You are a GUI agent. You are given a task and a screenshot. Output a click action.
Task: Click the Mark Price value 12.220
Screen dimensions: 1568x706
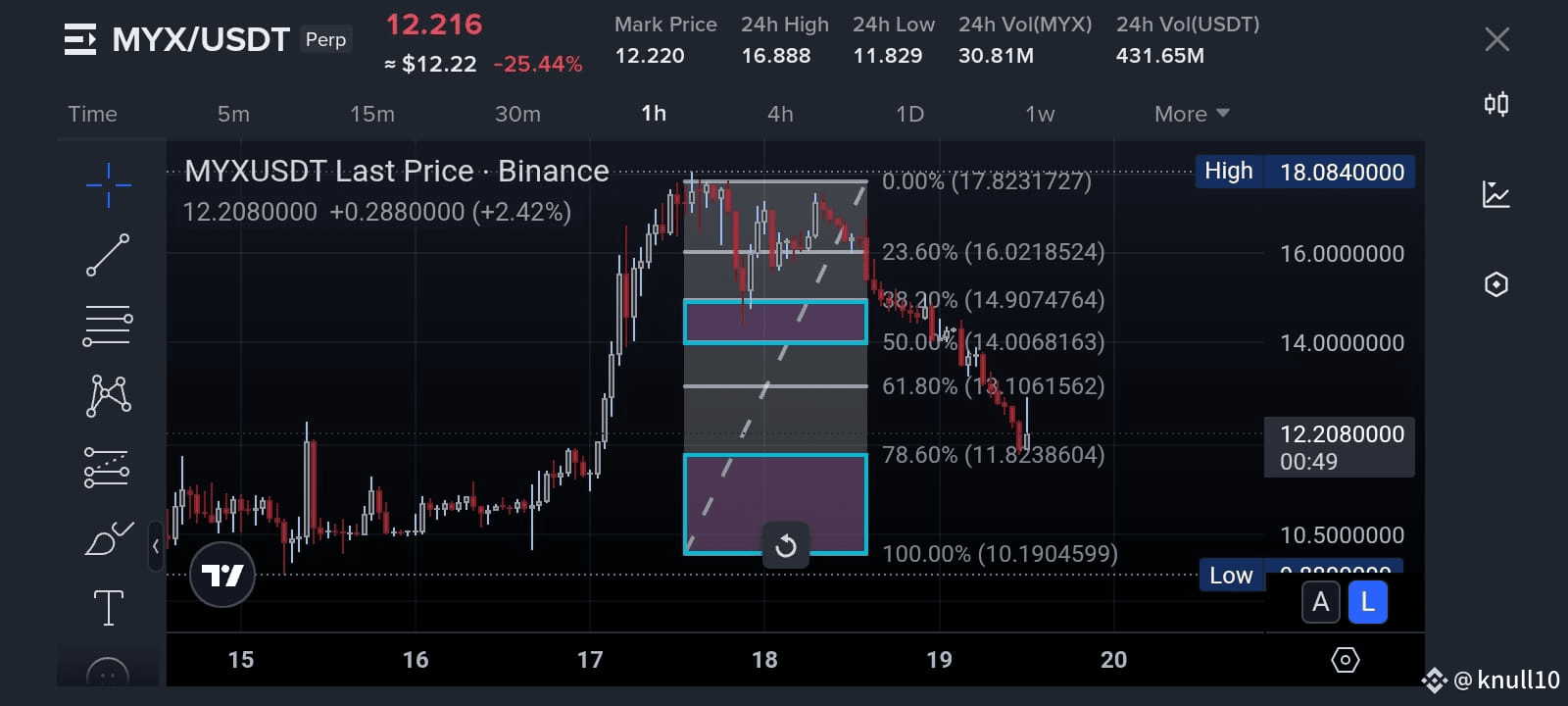click(x=650, y=56)
